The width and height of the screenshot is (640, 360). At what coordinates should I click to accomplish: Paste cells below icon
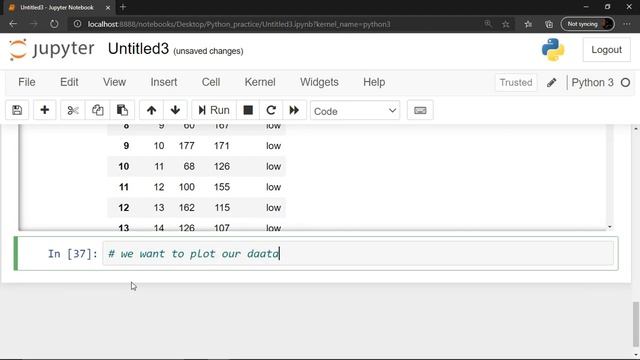click(122, 110)
